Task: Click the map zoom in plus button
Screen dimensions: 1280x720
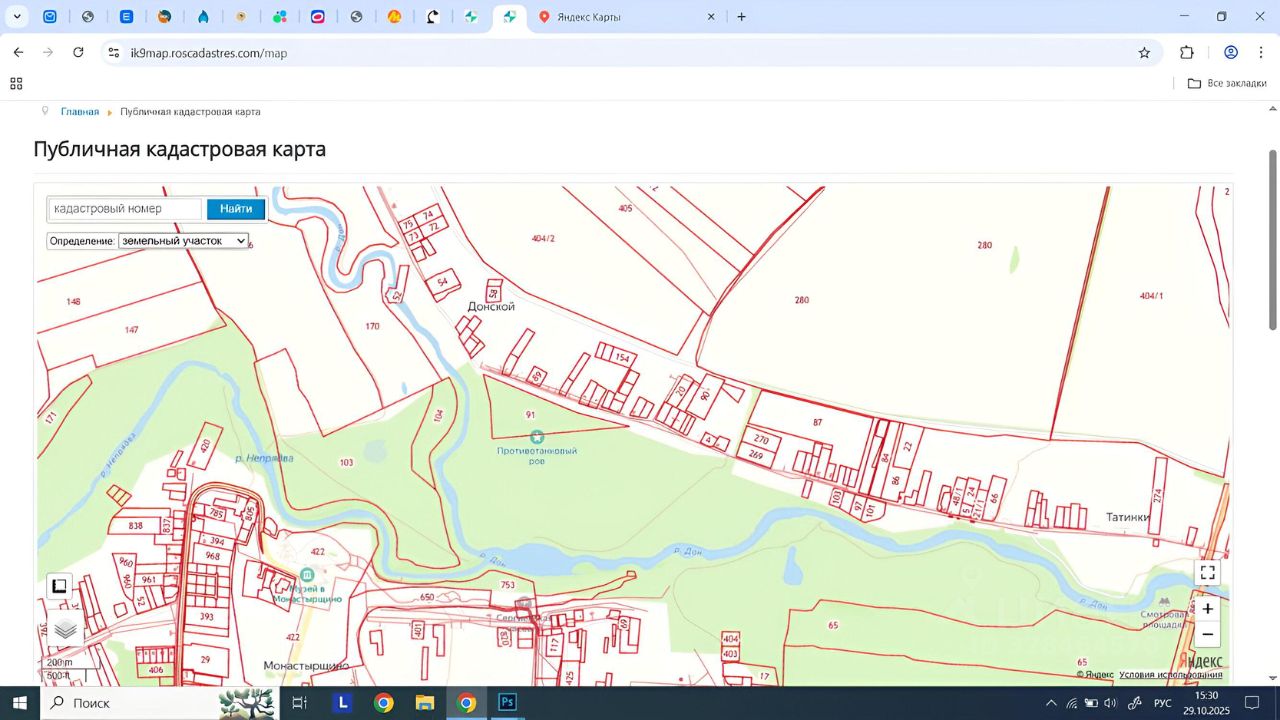Action: 1207,609
